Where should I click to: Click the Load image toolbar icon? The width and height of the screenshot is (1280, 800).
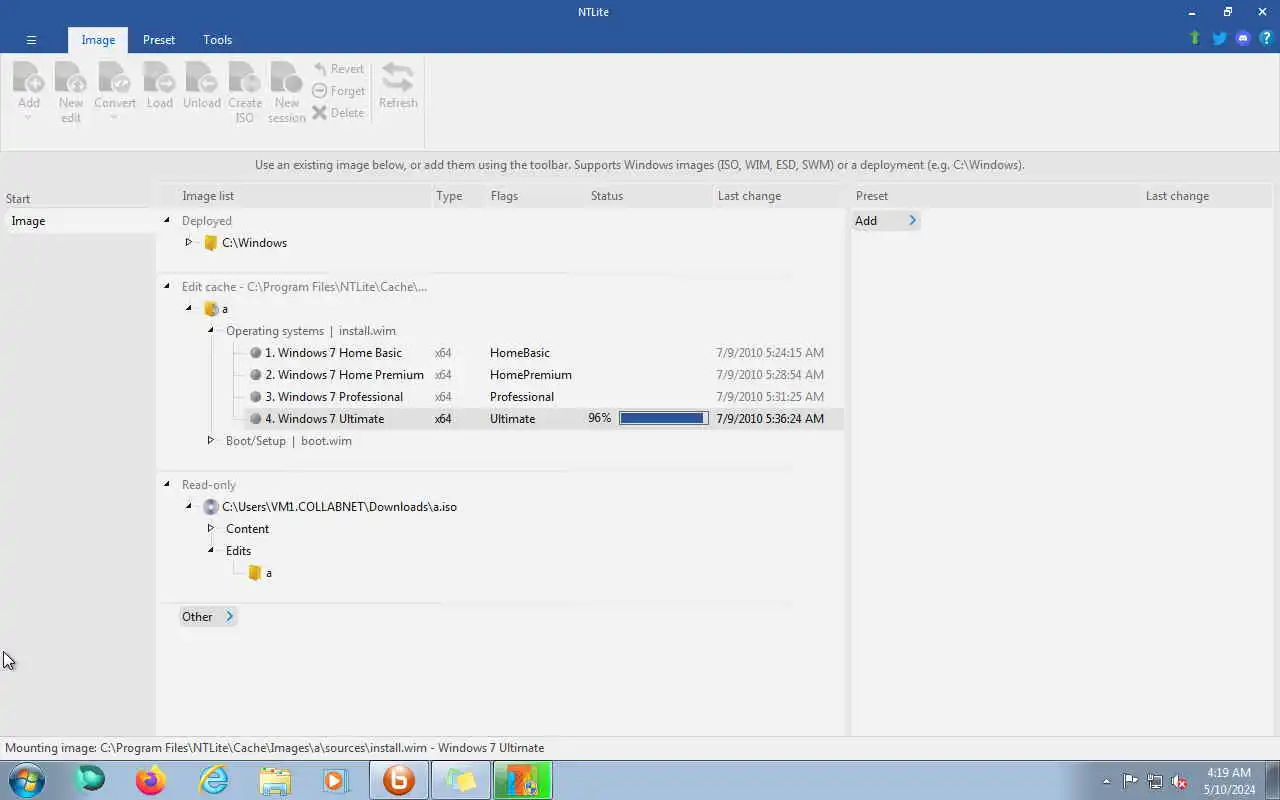[159, 78]
